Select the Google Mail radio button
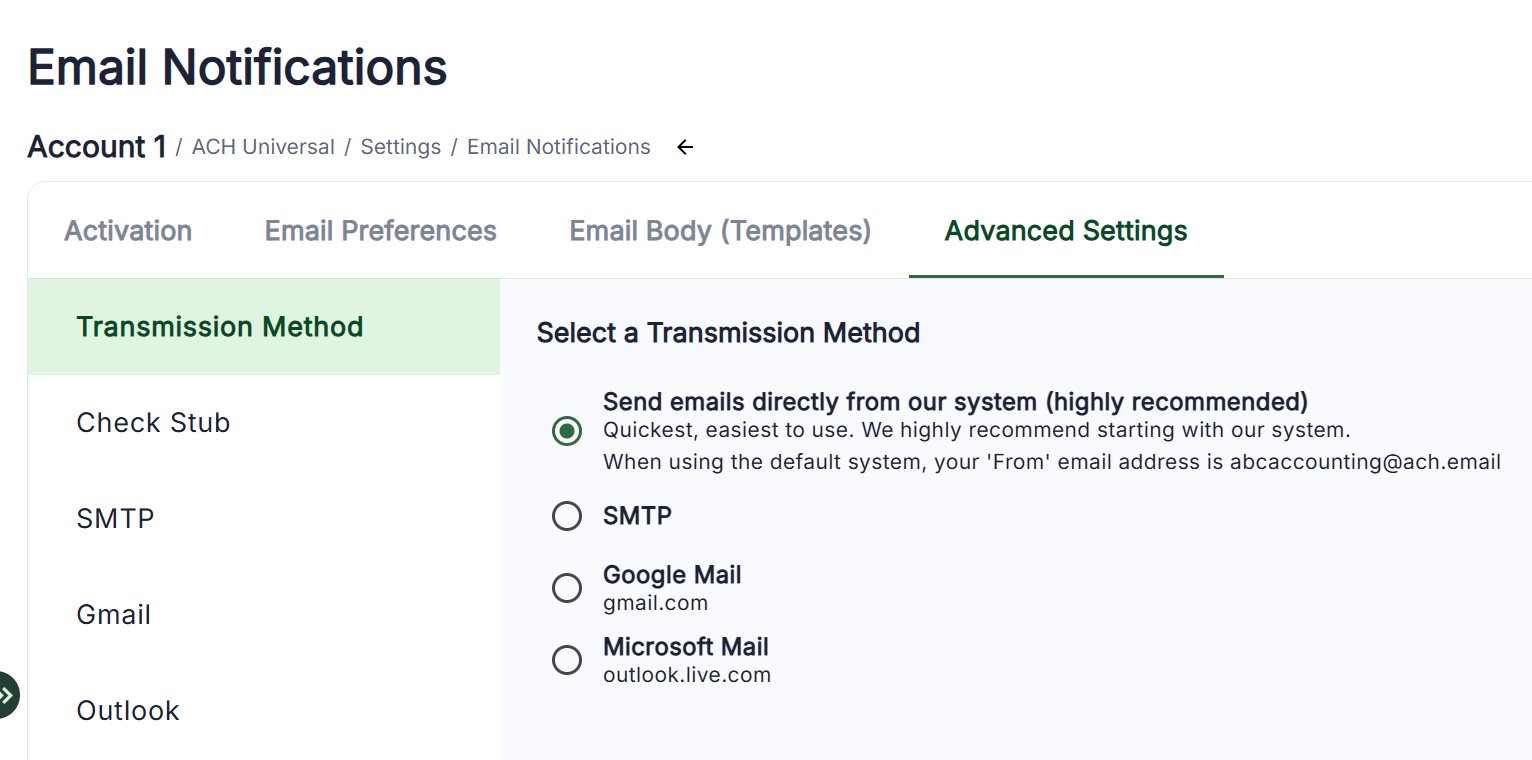 pos(567,588)
